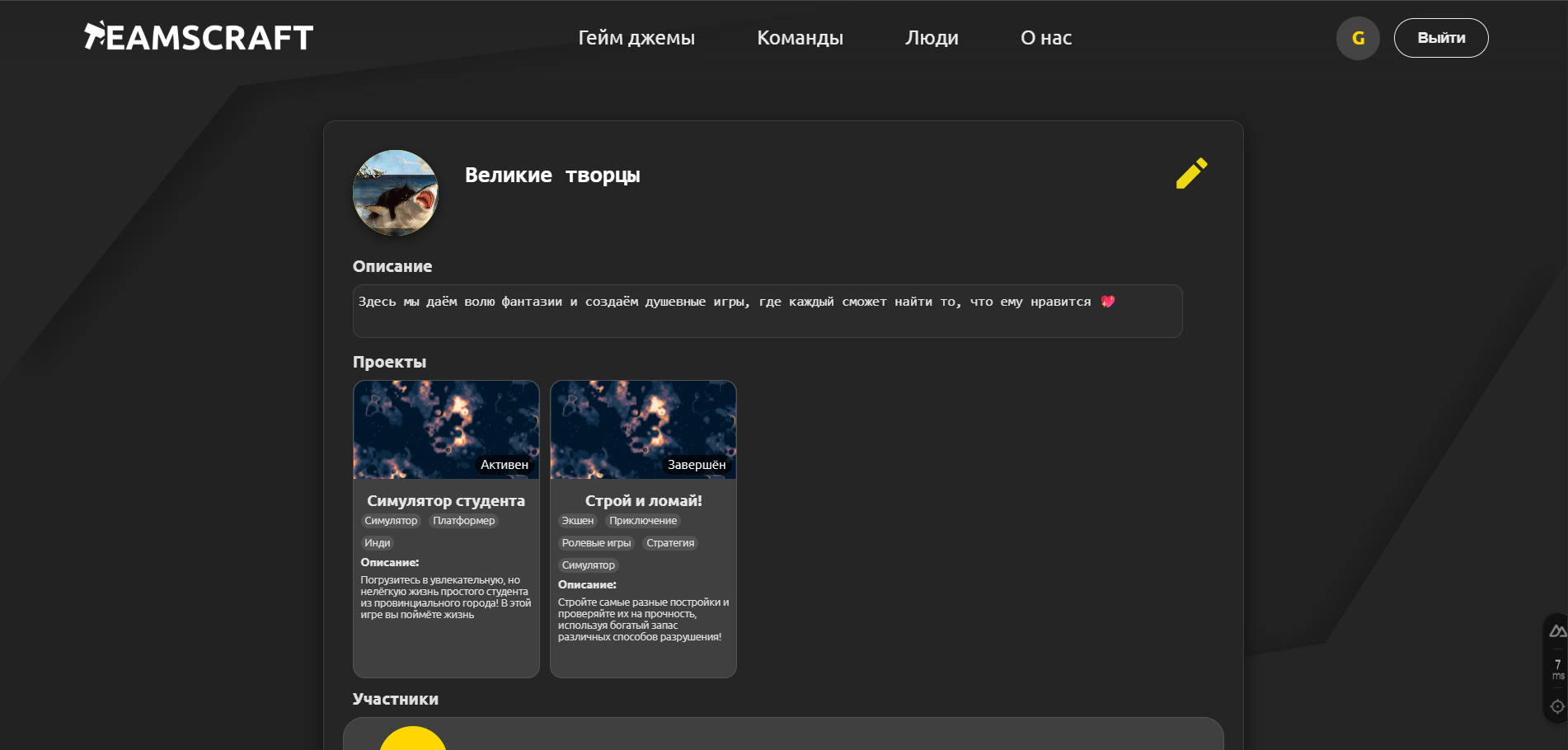1568x750 pixels.
Task: Click the team description text field
Action: [768, 311]
